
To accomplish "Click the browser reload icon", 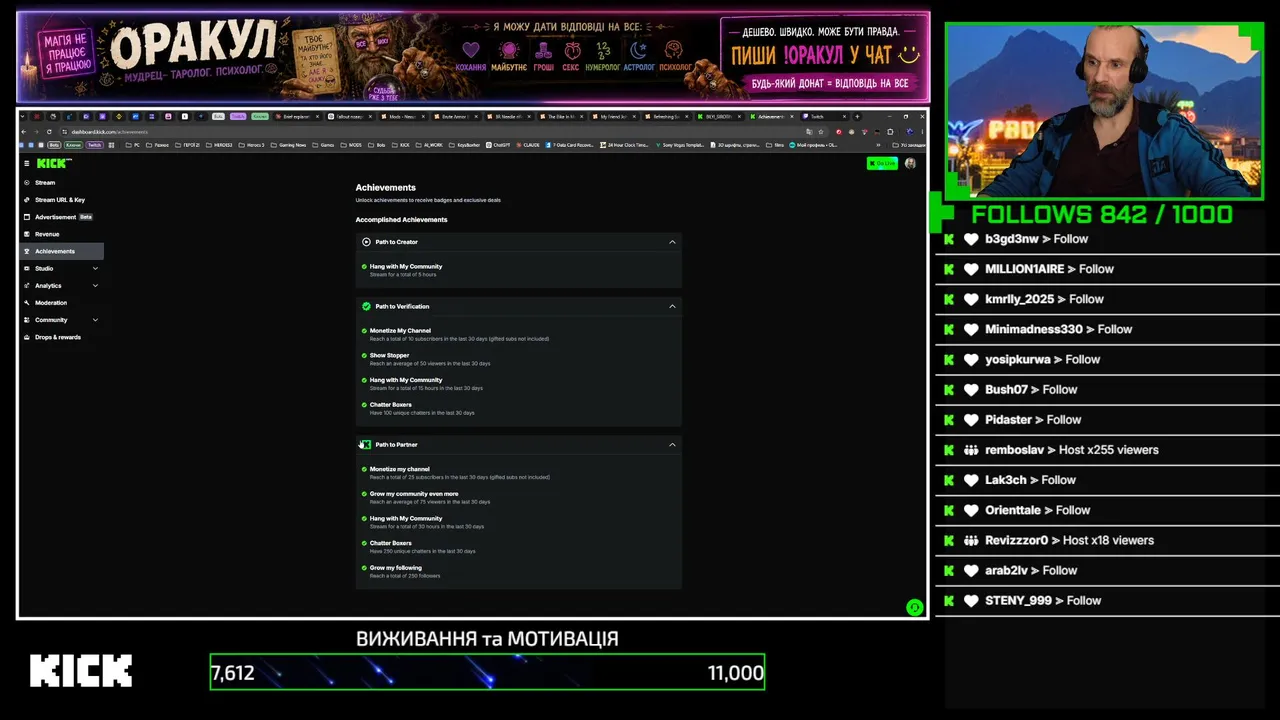I will pyautogui.click(x=49, y=132).
